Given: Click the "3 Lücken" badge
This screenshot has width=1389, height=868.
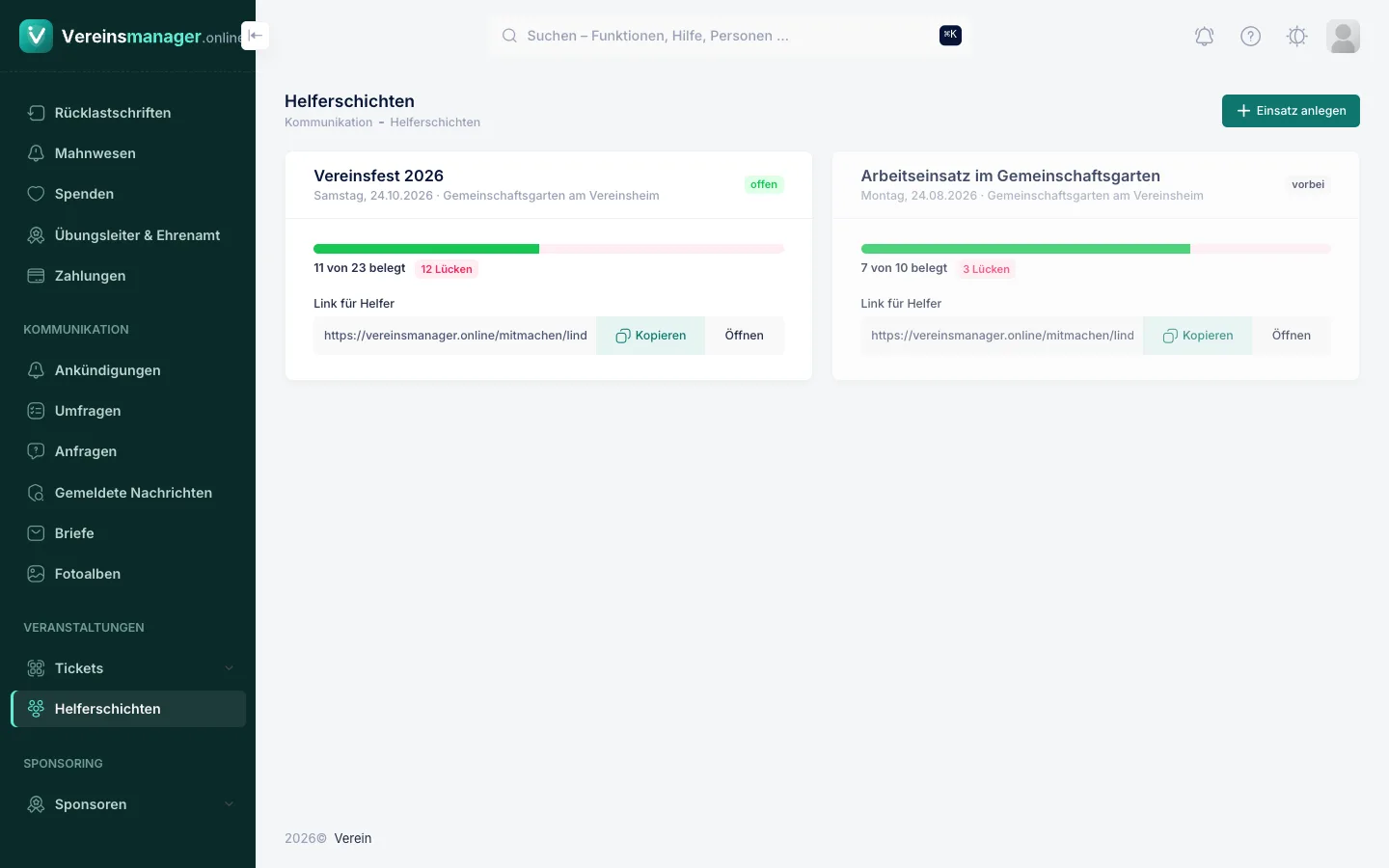Looking at the screenshot, I should [986, 269].
